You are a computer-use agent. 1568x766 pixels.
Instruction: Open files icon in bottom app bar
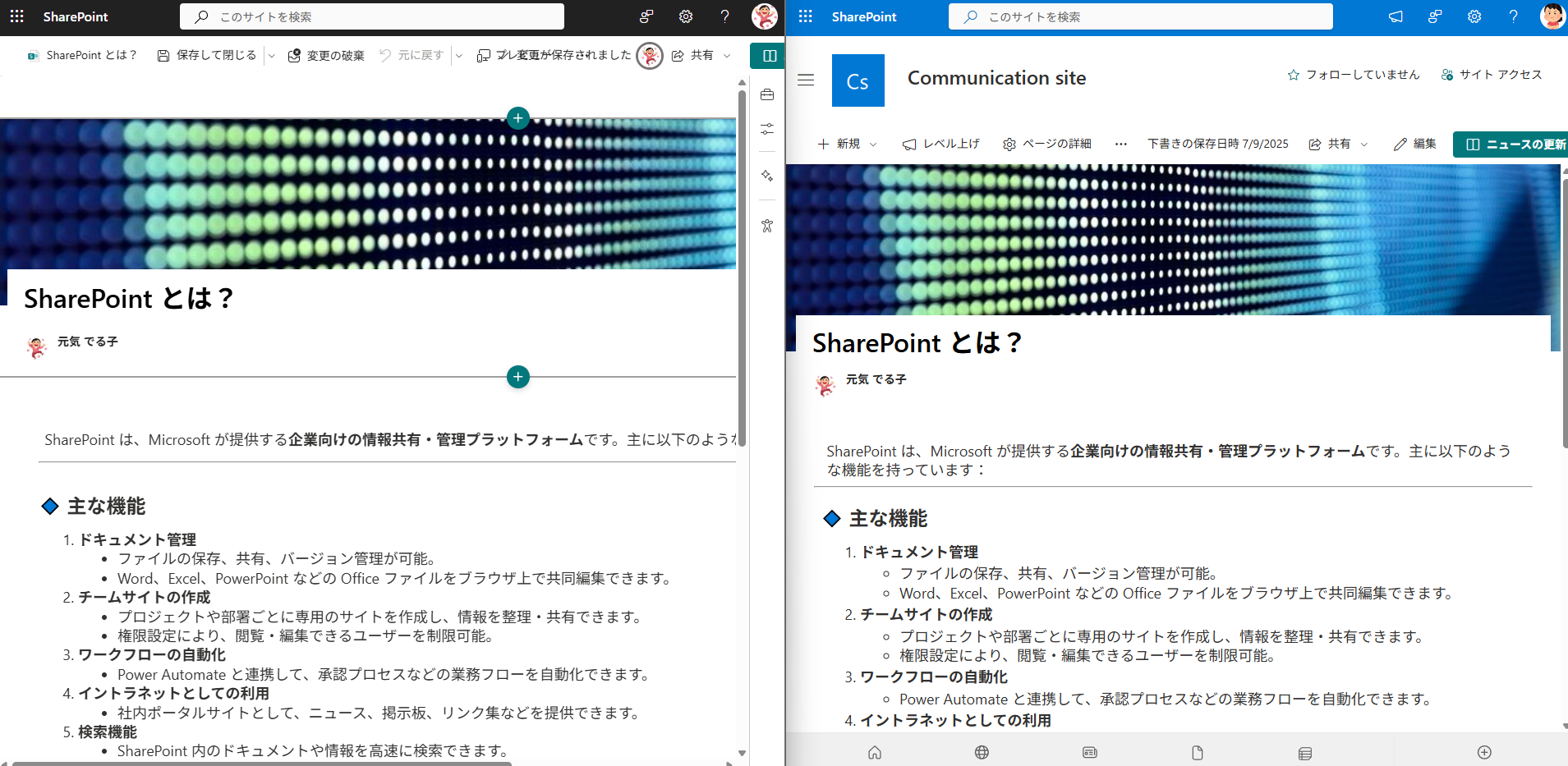click(x=1198, y=752)
